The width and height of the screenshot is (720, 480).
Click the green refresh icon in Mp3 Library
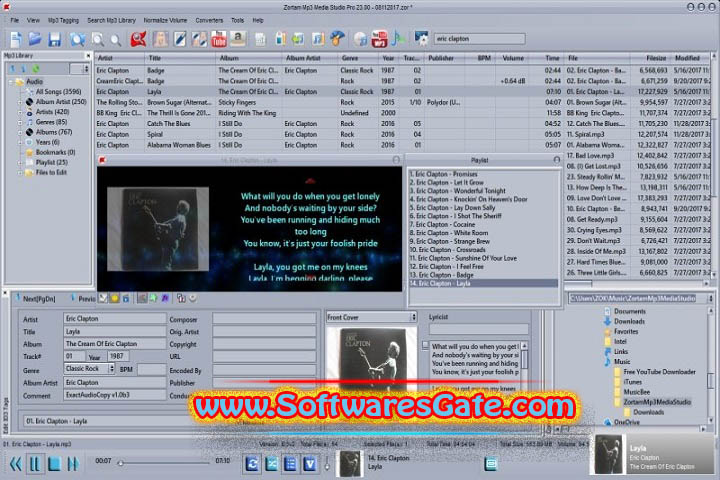click(x=35, y=69)
